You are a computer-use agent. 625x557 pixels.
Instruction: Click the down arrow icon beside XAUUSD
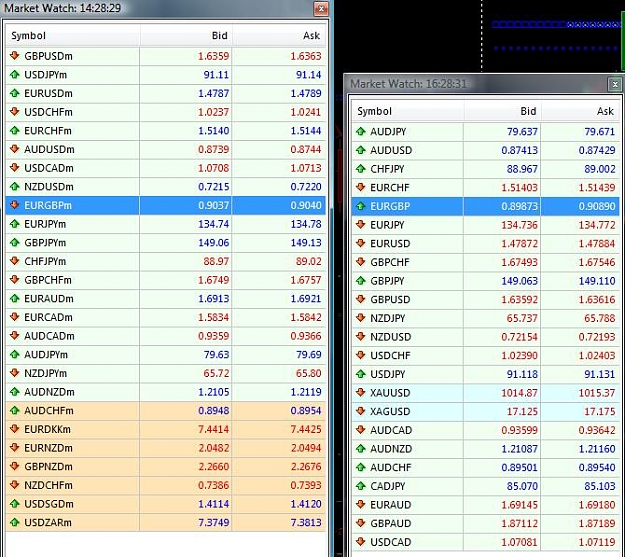[361, 393]
